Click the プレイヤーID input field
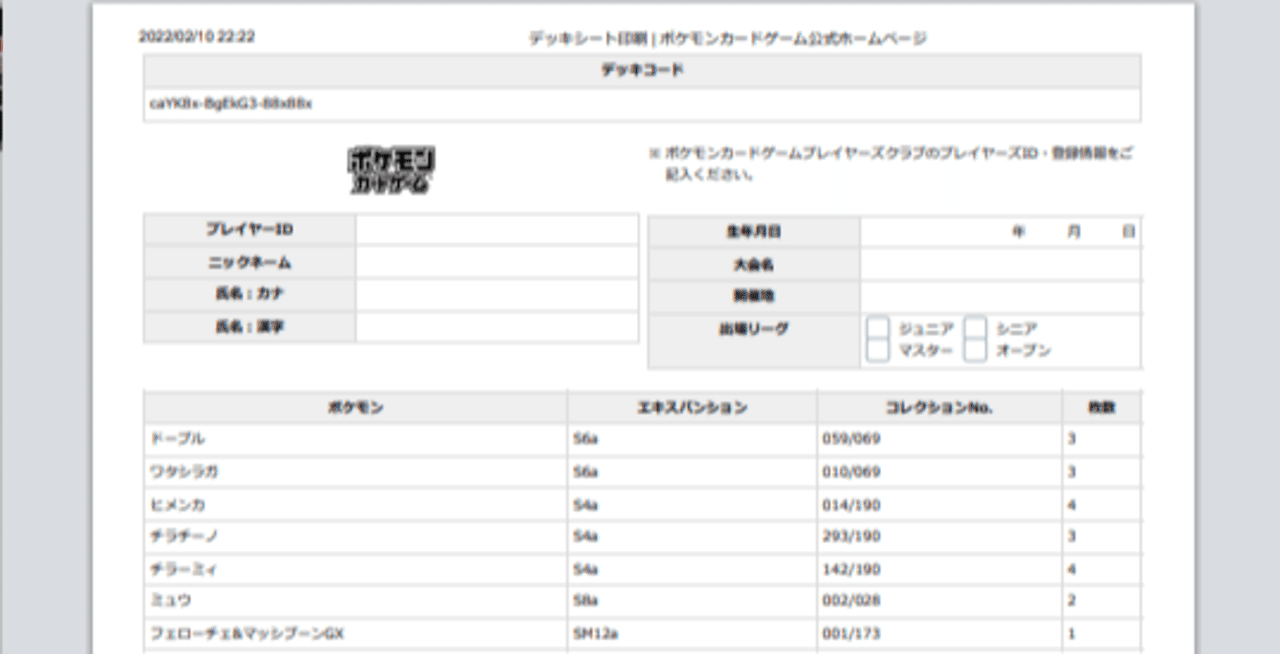1280x654 pixels. [497, 229]
